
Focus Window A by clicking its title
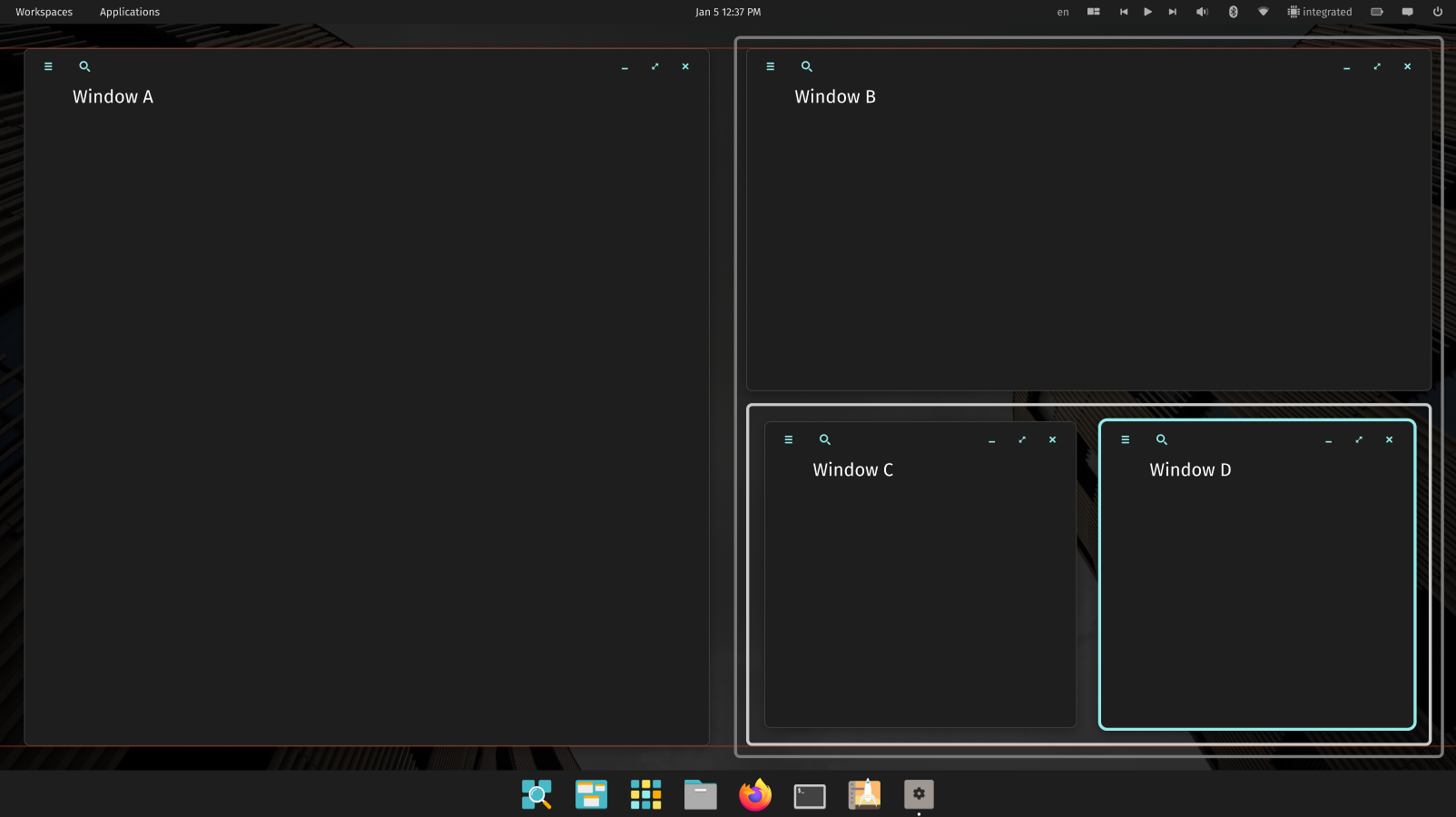[113, 96]
